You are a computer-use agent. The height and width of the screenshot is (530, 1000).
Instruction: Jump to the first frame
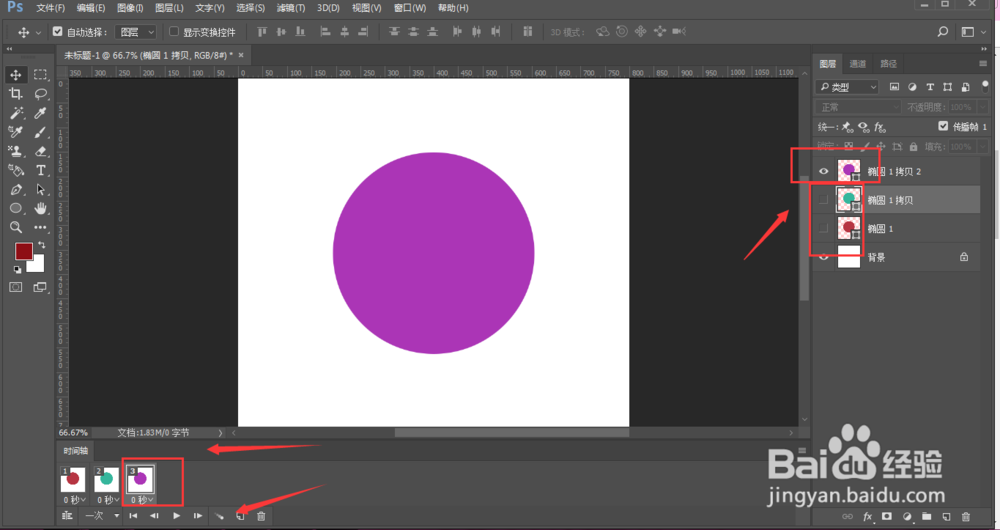[x=133, y=516]
